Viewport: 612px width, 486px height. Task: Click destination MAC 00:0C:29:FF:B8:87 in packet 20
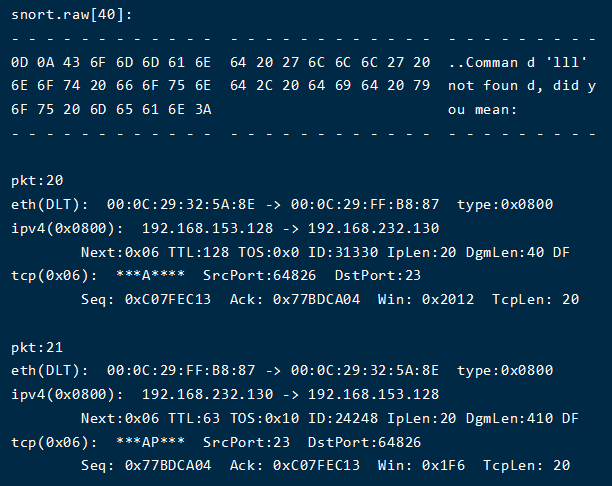click(365, 204)
